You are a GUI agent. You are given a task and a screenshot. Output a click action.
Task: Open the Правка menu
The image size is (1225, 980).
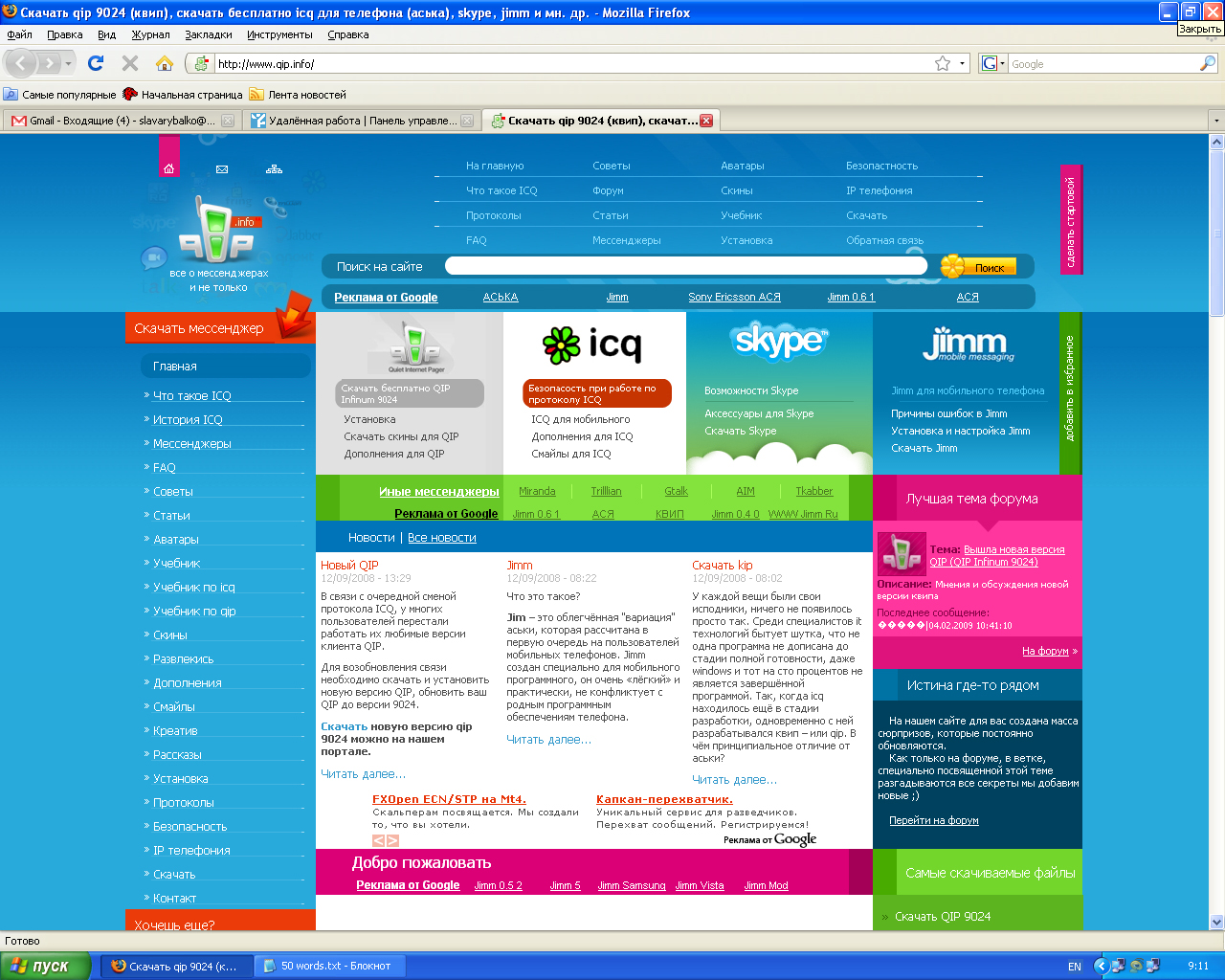pos(65,34)
